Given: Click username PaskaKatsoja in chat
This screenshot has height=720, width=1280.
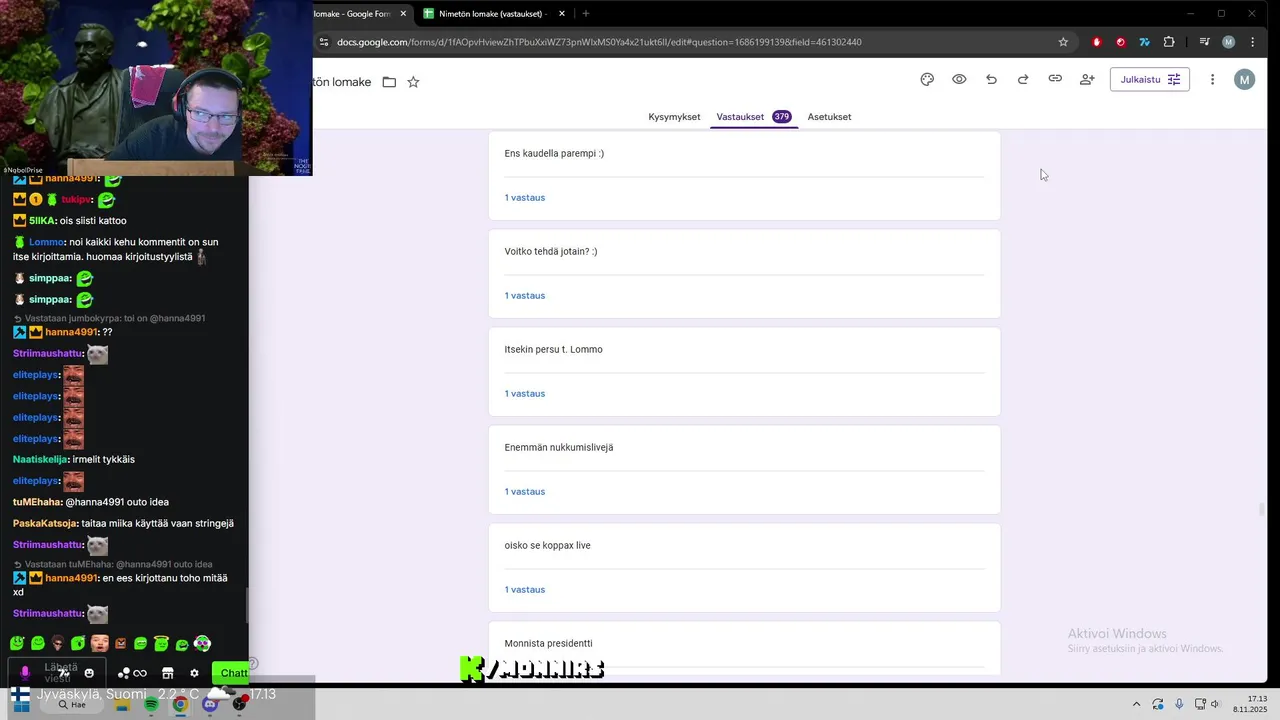Looking at the screenshot, I should click(44, 523).
